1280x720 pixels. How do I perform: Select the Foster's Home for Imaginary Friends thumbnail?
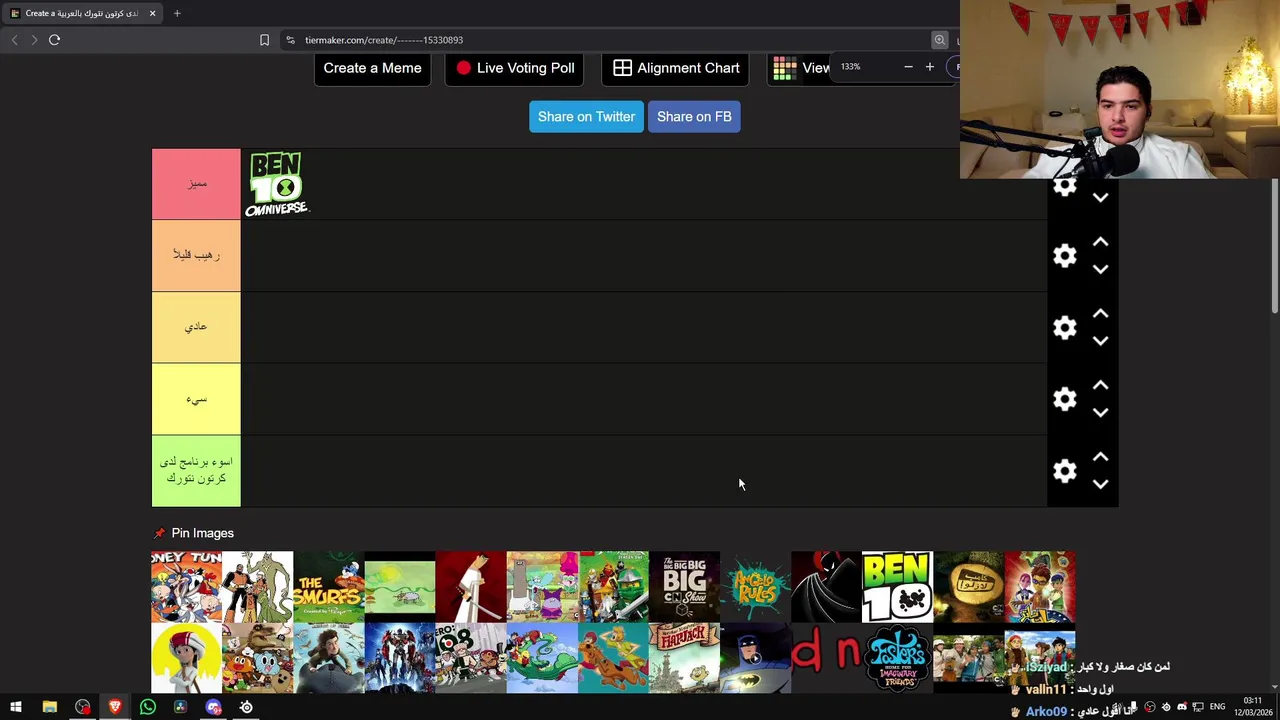pos(897,658)
